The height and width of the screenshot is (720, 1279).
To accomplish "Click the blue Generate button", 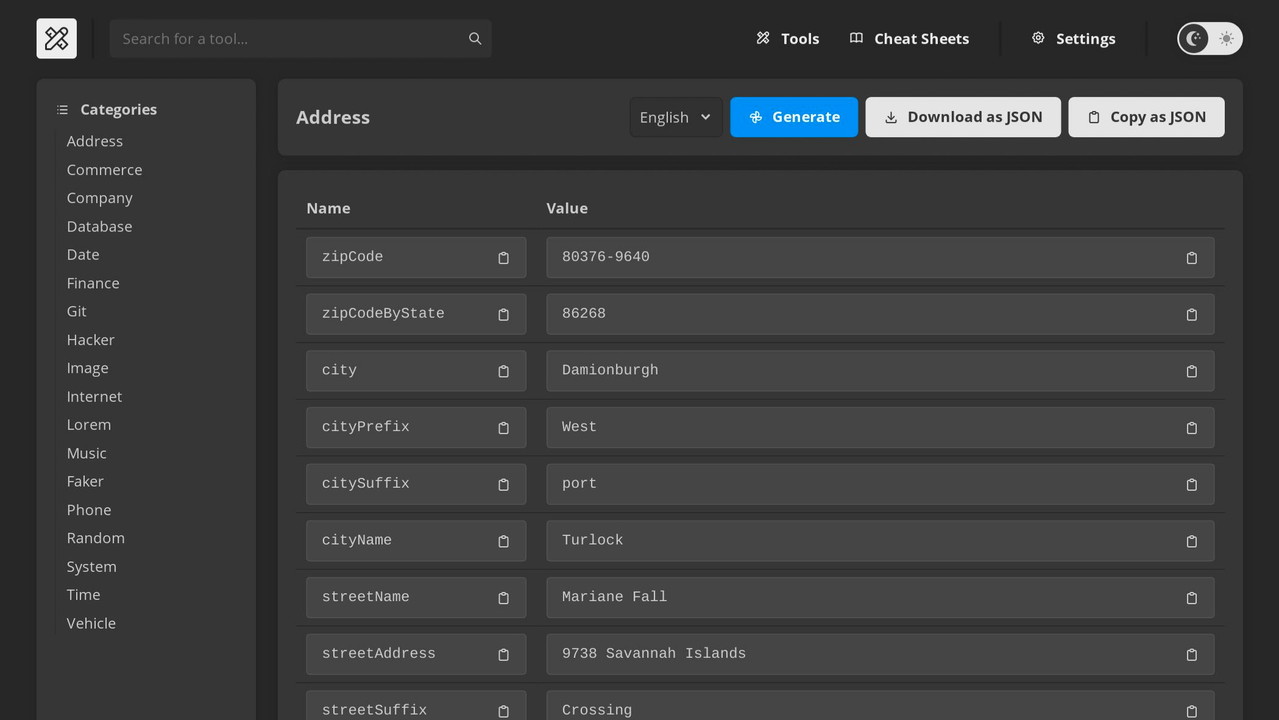I will pyautogui.click(x=794, y=117).
